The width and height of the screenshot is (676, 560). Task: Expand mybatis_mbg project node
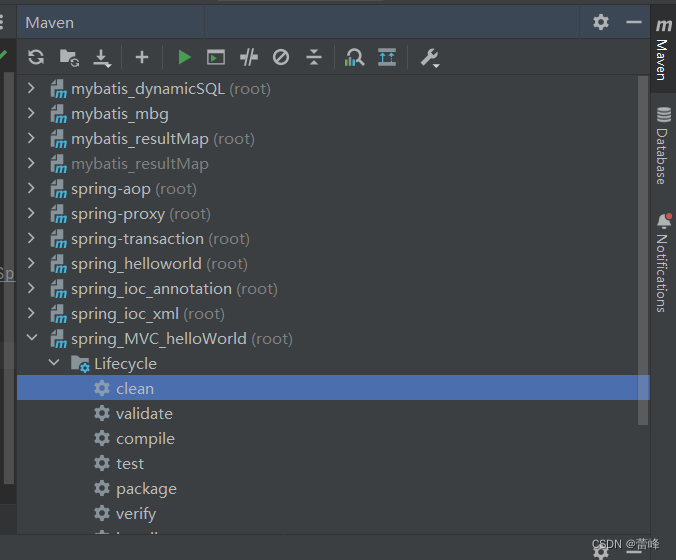pos(31,113)
